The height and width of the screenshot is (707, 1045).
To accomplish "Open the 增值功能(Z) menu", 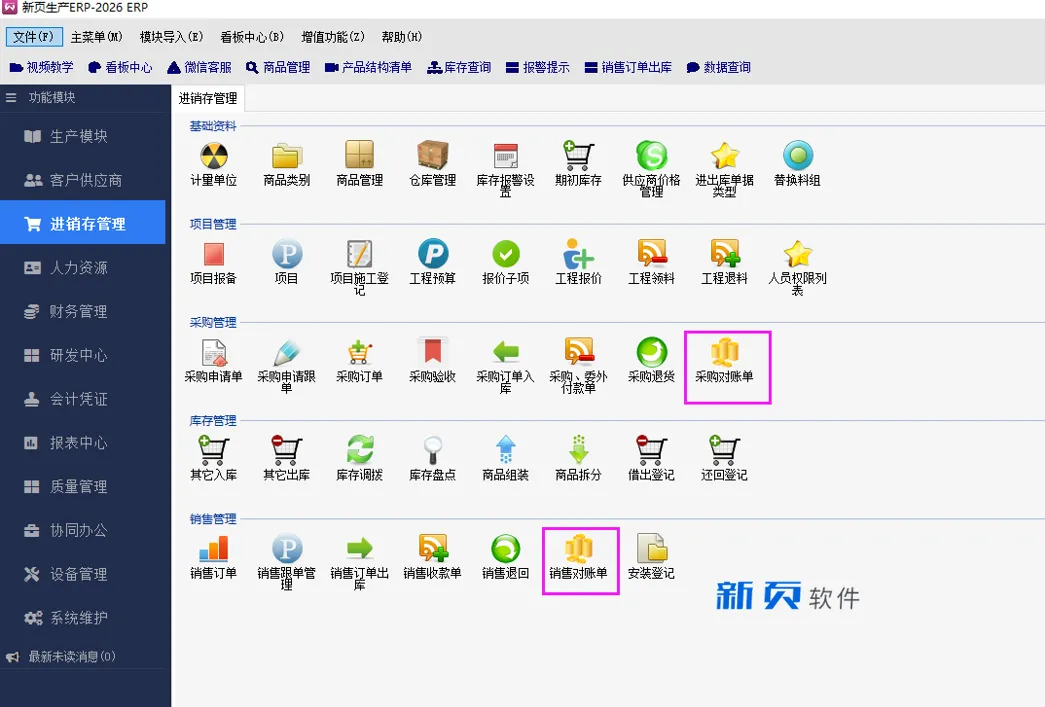I will pos(333,37).
